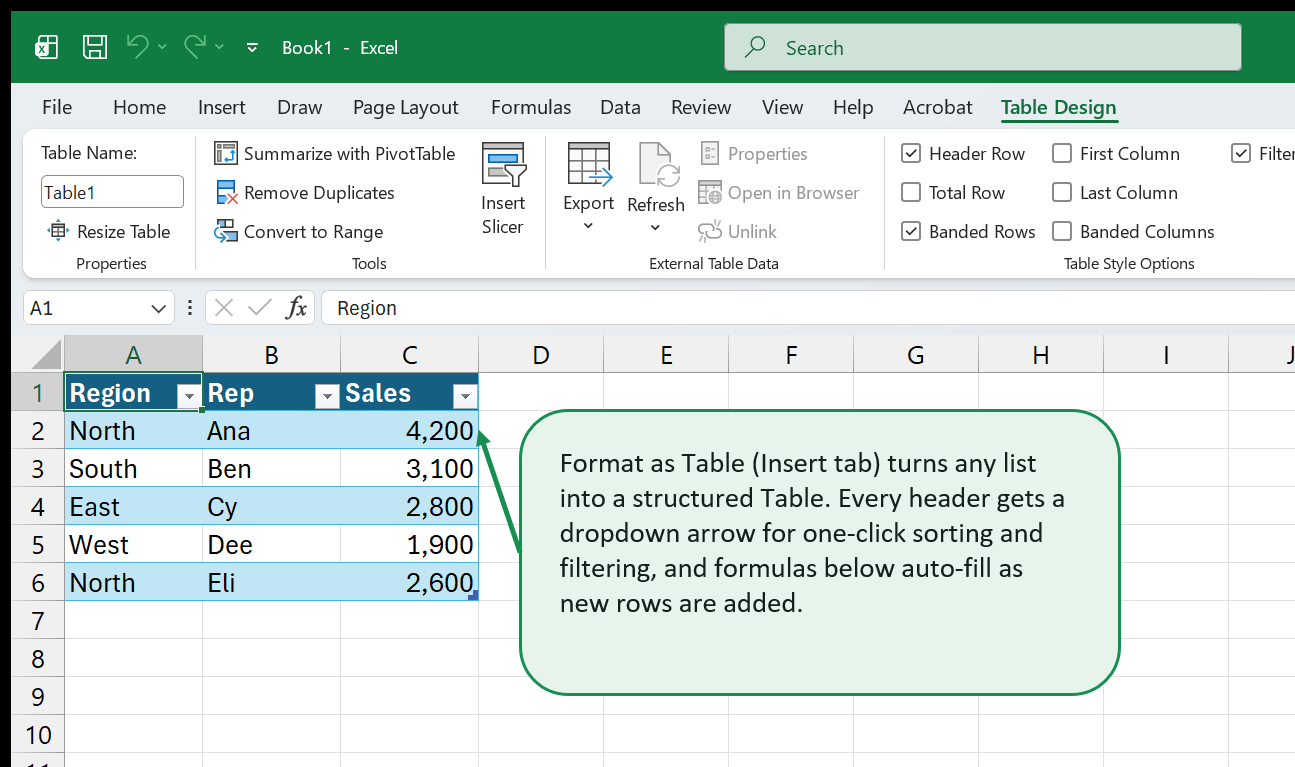
Task: Select the cell containing Ana
Action: [x=271, y=430]
